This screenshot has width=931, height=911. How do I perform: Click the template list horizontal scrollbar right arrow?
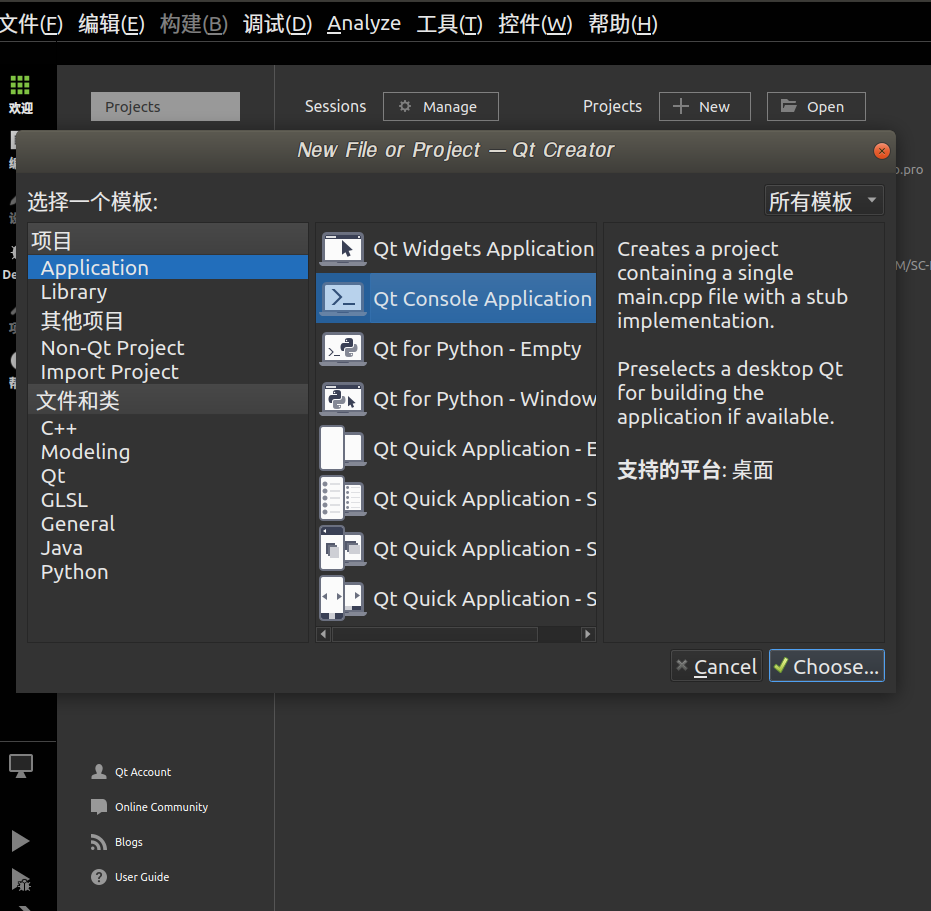pyautogui.click(x=588, y=633)
